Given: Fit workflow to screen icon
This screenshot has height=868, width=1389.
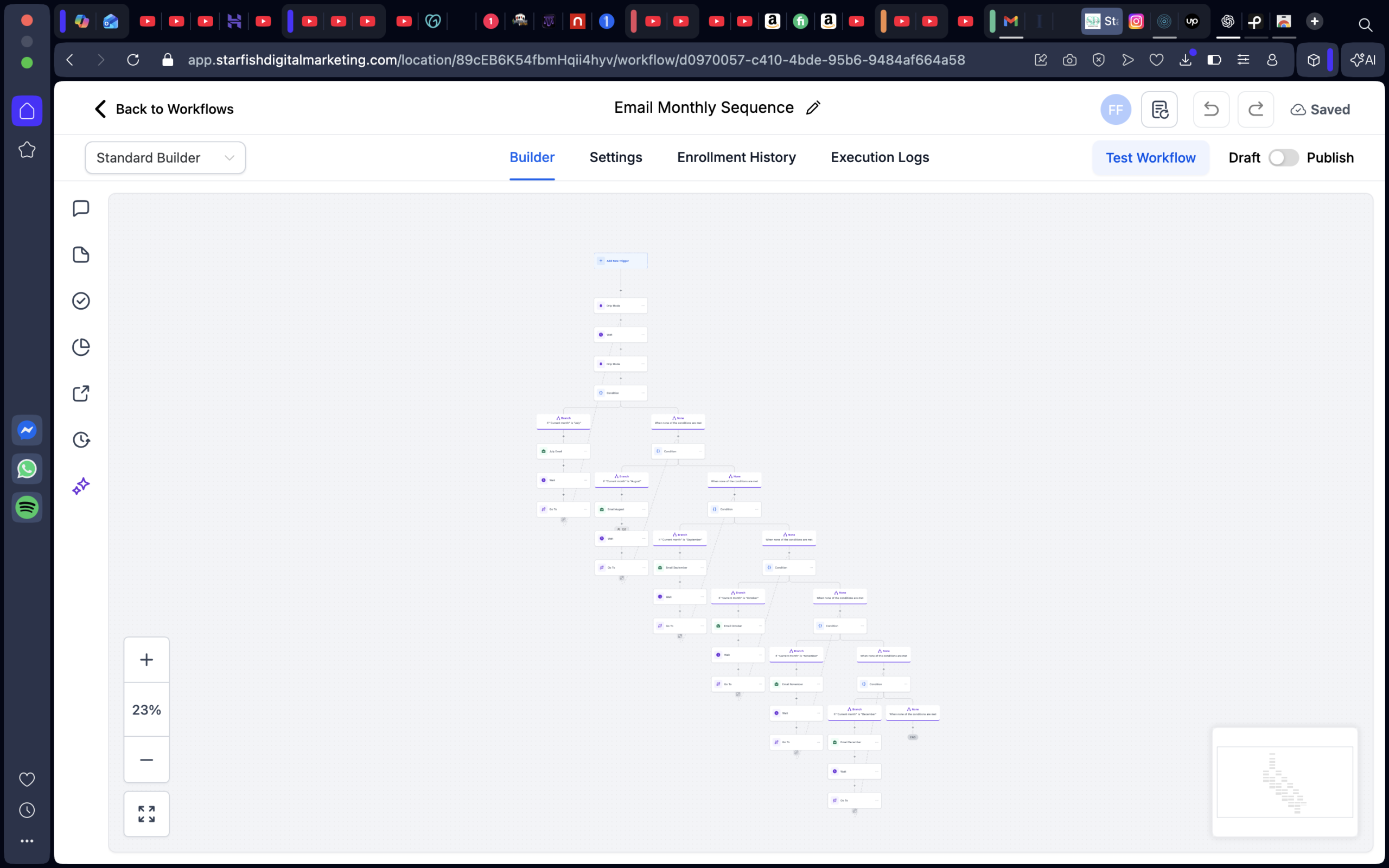Looking at the screenshot, I should [146, 814].
